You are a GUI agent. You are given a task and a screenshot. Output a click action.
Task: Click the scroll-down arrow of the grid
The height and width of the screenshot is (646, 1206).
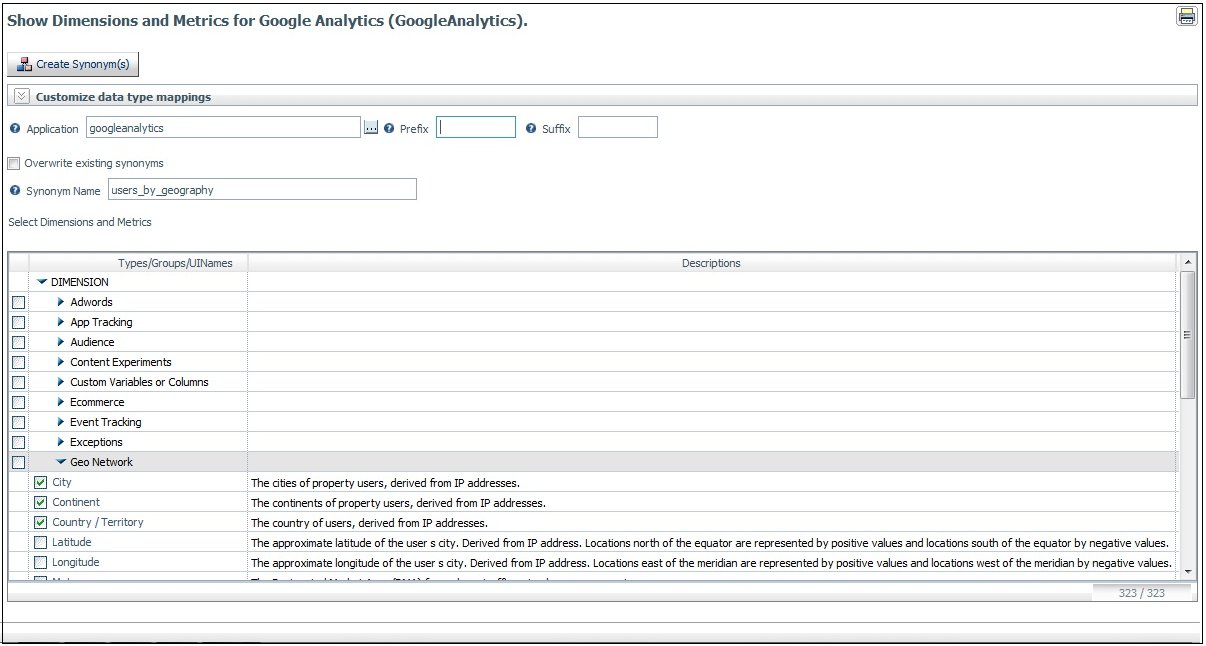coord(1188,570)
